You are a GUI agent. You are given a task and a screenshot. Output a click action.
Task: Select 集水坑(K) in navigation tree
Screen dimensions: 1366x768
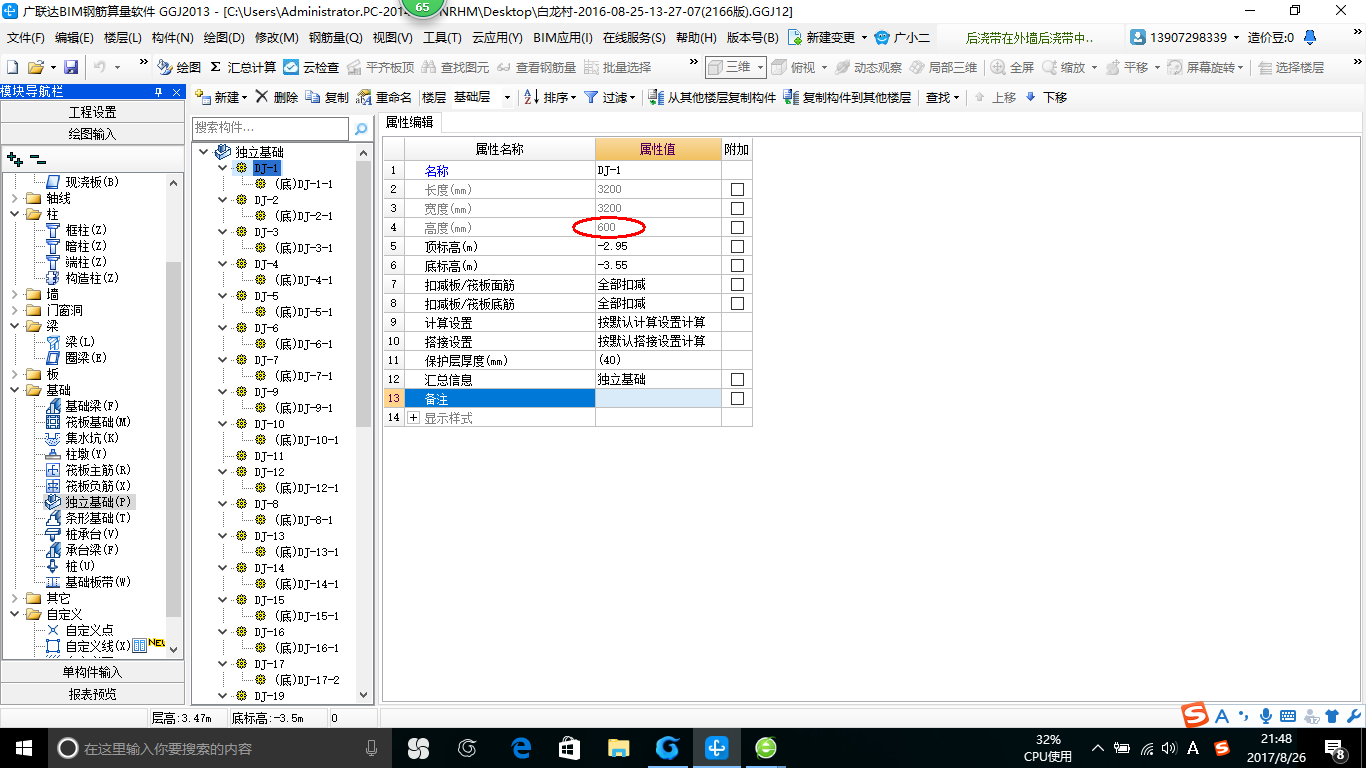(x=83, y=438)
